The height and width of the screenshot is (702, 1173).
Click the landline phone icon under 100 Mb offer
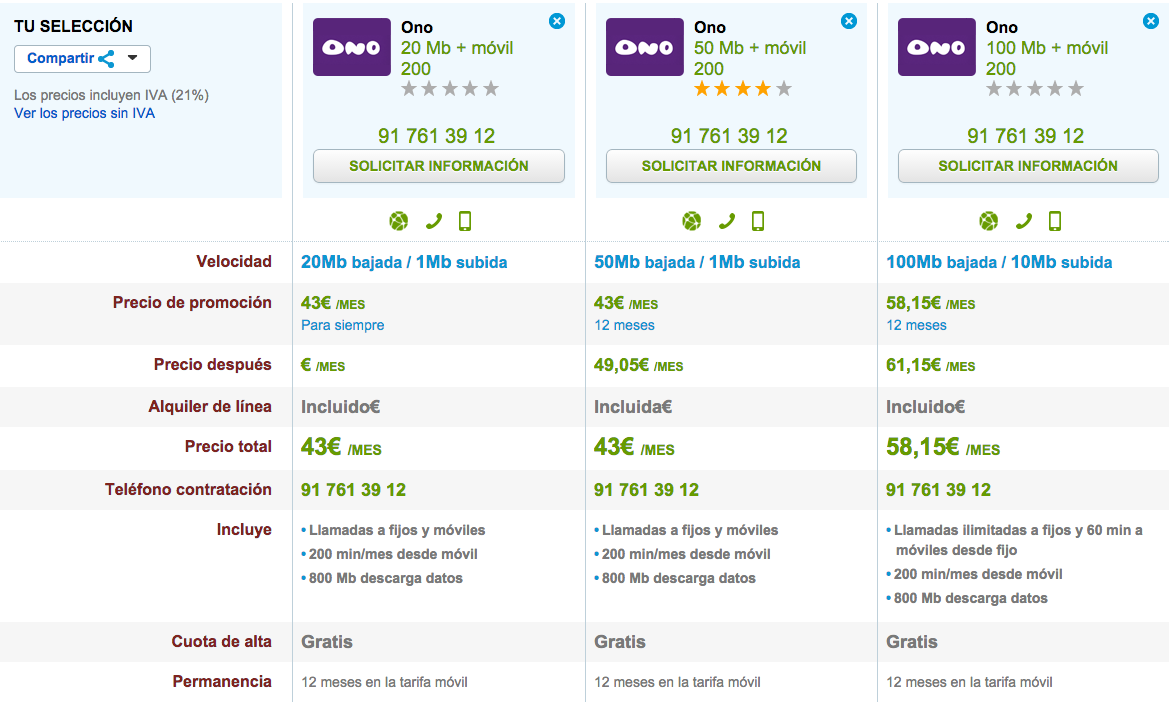[x=1023, y=221]
